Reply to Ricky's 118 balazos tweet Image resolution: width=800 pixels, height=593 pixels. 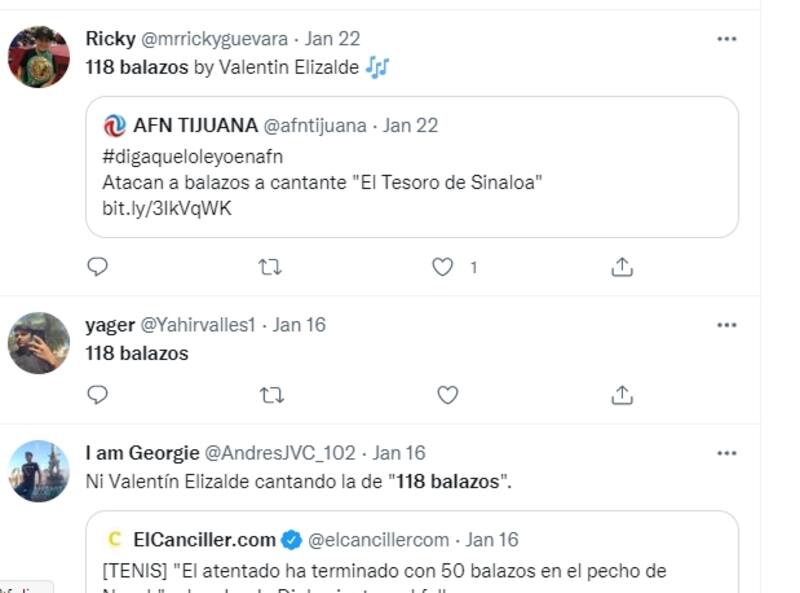[97, 267]
